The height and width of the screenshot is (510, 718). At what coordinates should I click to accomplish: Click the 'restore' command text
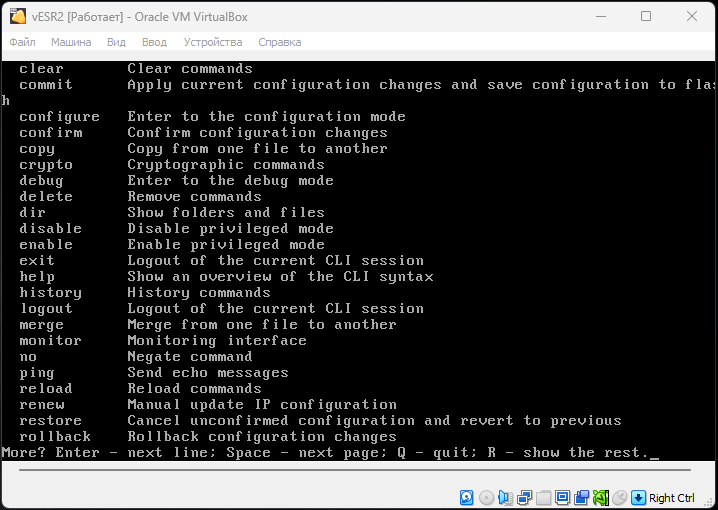click(50, 421)
